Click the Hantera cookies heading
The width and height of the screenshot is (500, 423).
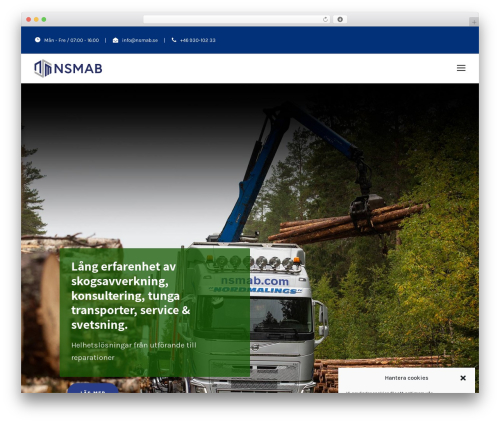point(406,378)
